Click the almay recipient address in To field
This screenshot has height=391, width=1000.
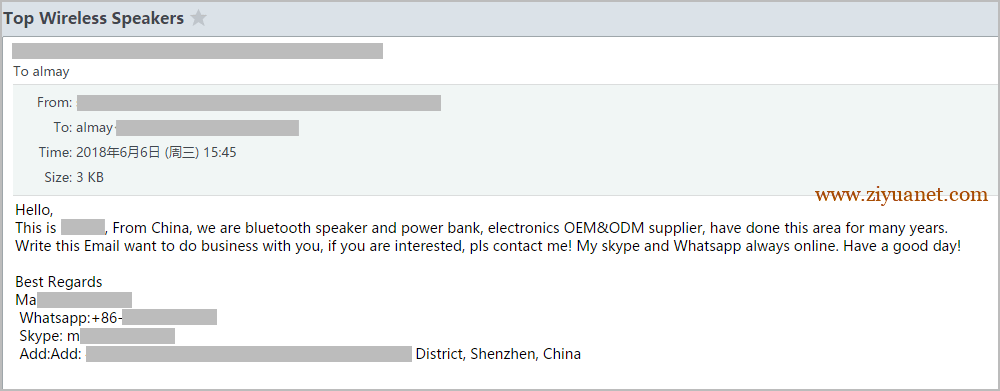[x=188, y=128]
